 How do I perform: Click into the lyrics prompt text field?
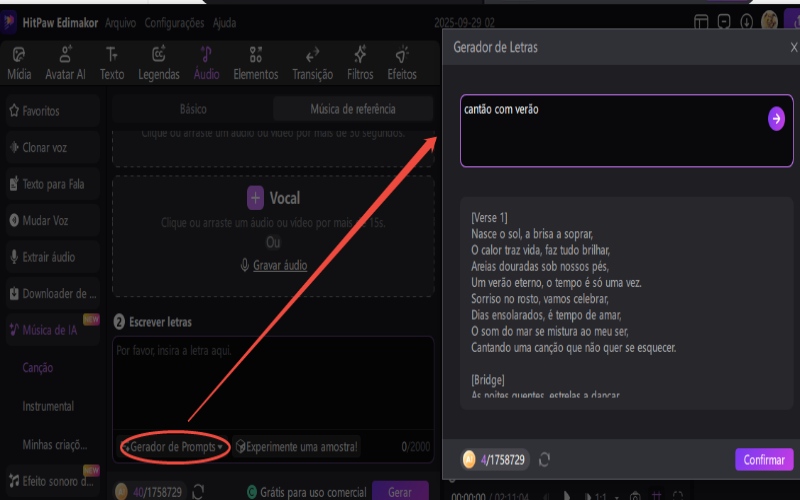click(x=627, y=131)
